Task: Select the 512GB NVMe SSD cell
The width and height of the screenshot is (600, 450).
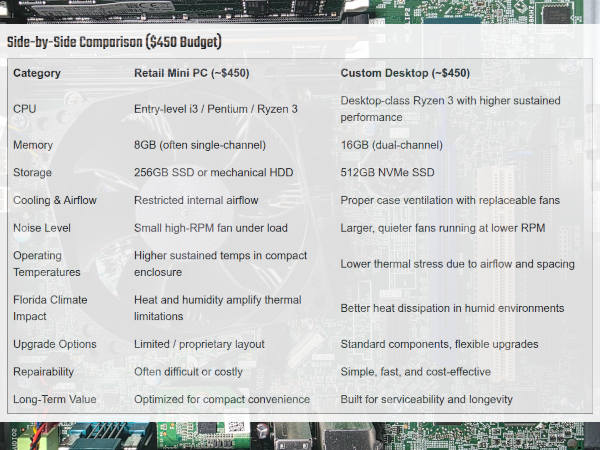Action: click(x=387, y=172)
